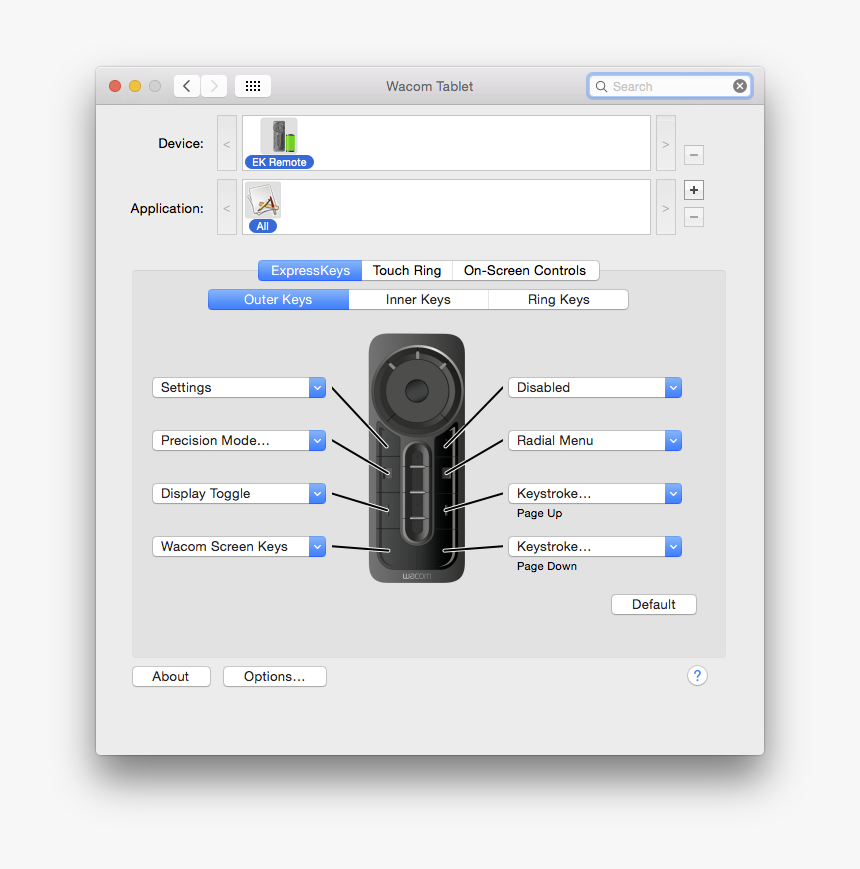Image resolution: width=860 pixels, height=869 pixels.
Task: Select the All applications icon
Action: [263, 200]
